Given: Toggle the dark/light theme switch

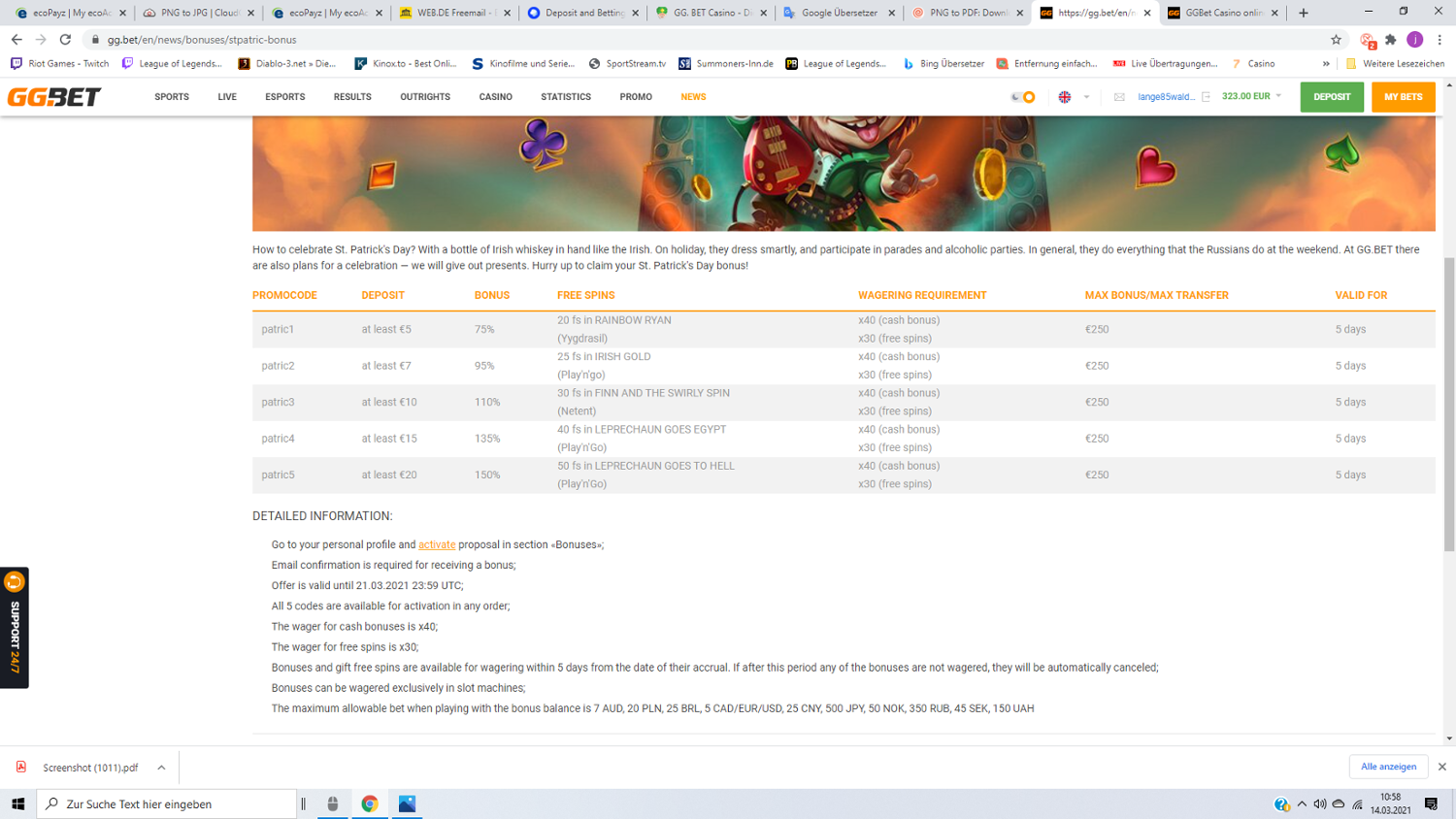Looking at the screenshot, I should (1023, 97).
